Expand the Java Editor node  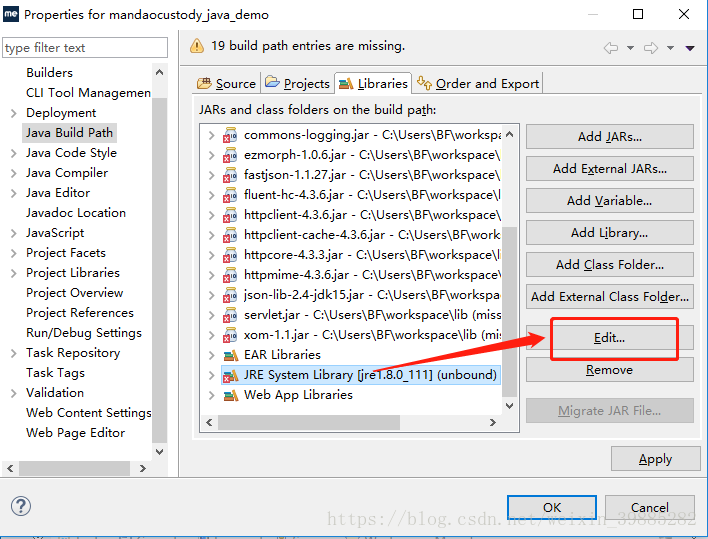(x=14, y=193)
